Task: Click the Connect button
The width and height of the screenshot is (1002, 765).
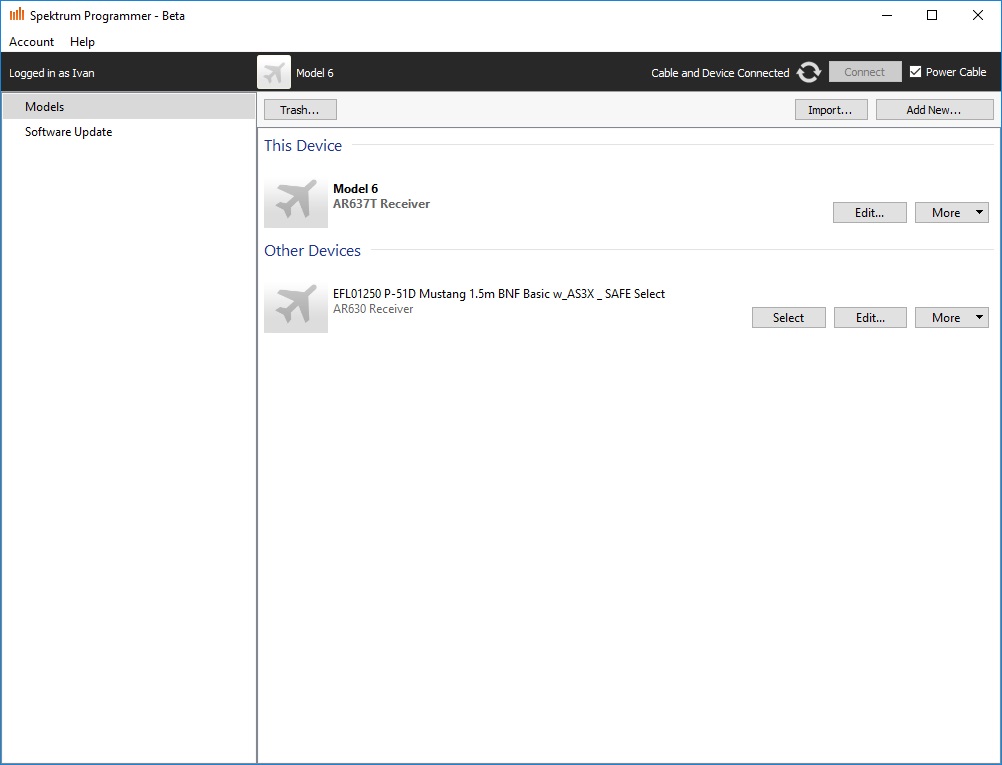Action: [864, 72]
